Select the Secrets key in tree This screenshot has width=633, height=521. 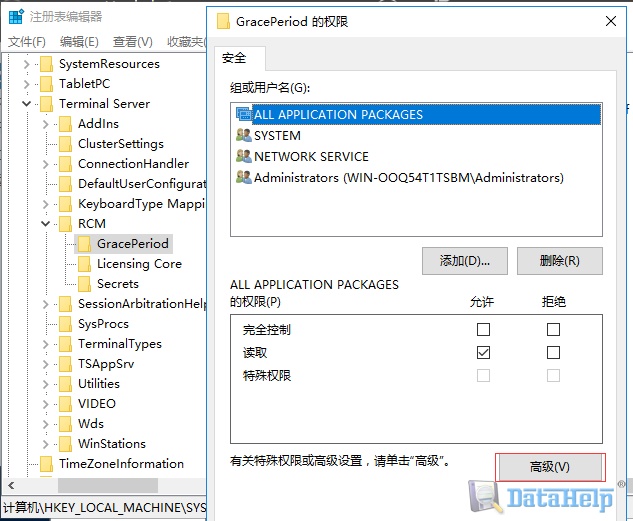click(x=117, y=284)
